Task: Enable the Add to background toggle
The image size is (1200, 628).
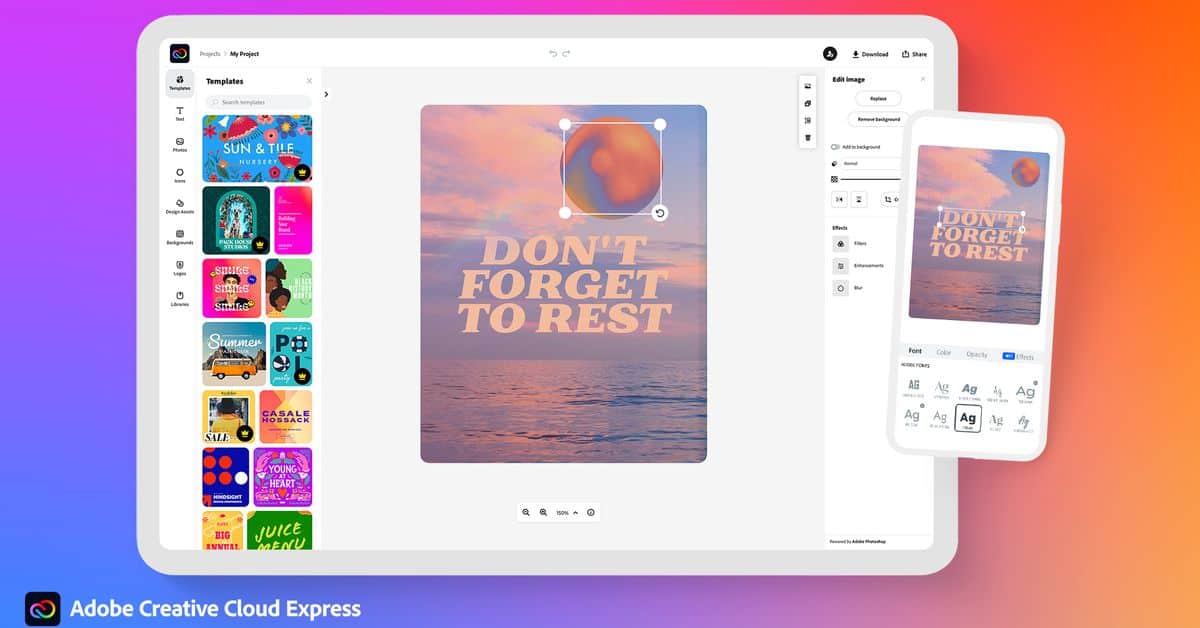Action: 835,147
